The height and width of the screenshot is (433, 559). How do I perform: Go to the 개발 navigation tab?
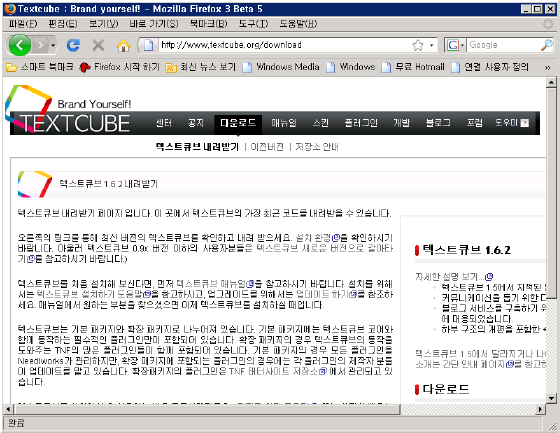coord(401,123)
